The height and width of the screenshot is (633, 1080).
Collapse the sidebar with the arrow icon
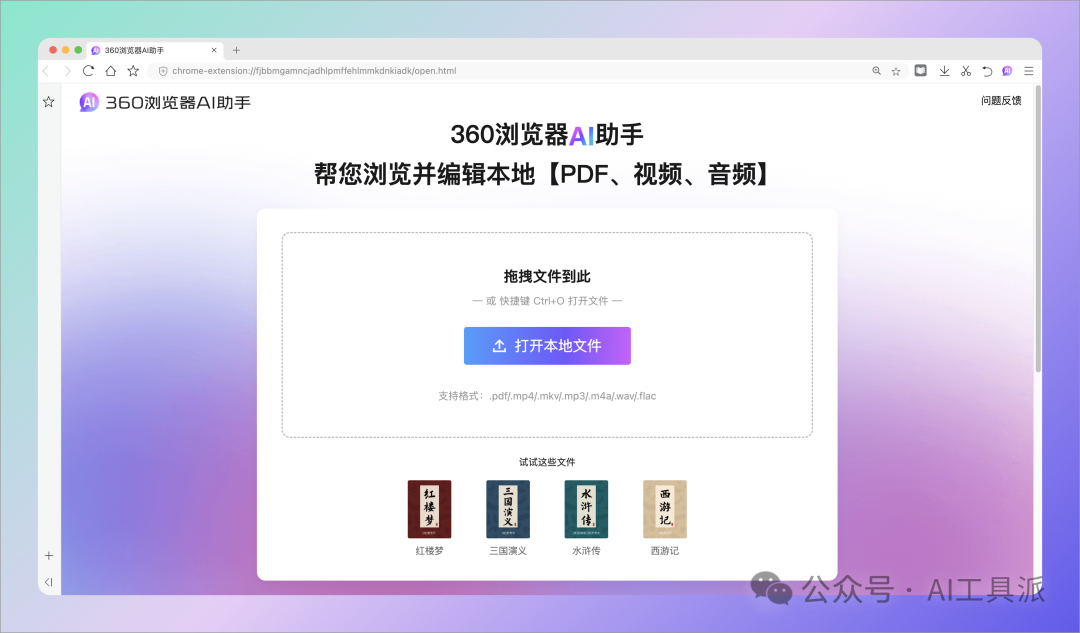coord(49,582)
